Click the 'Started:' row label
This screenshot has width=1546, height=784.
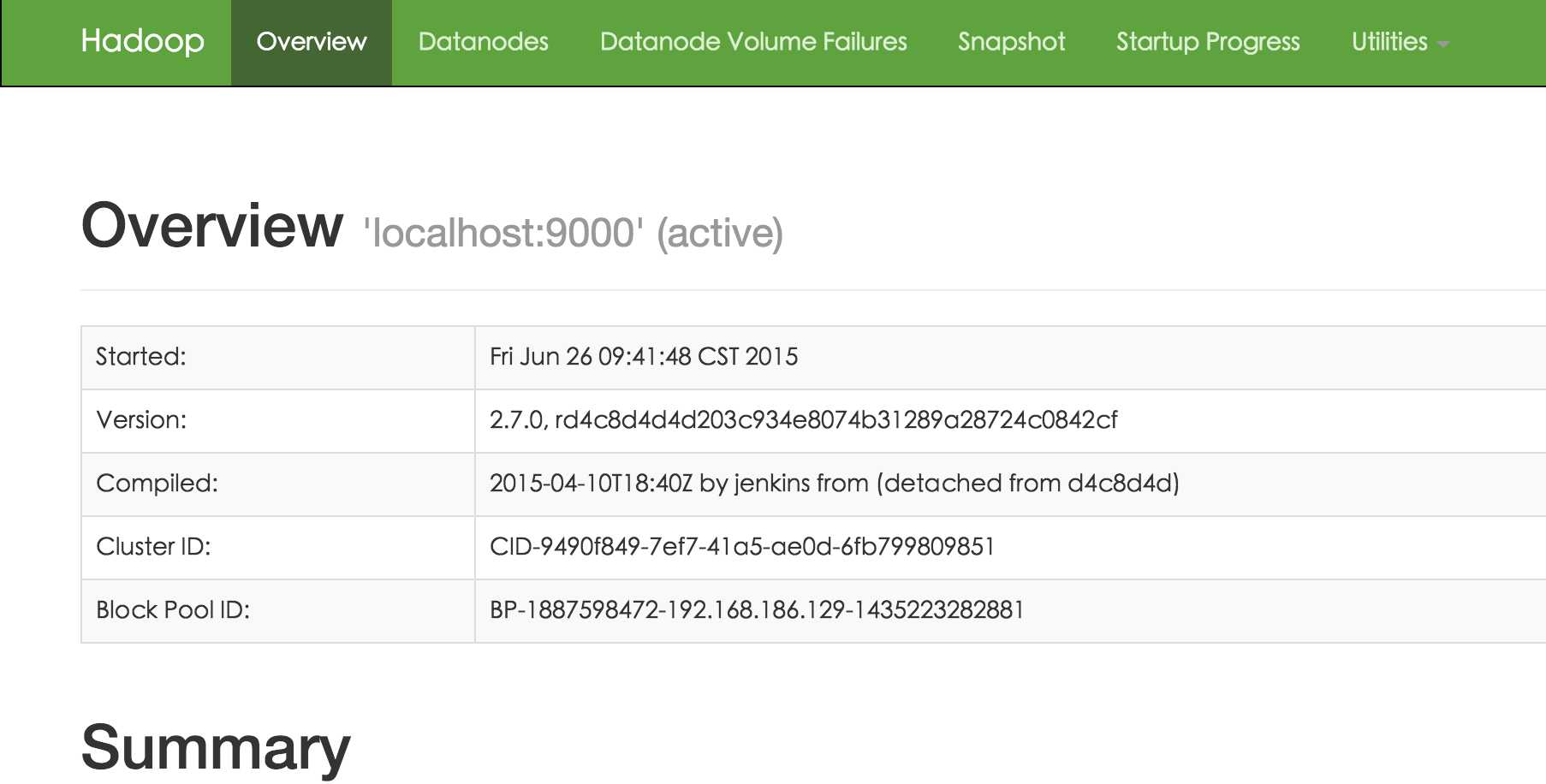point(140,356)
